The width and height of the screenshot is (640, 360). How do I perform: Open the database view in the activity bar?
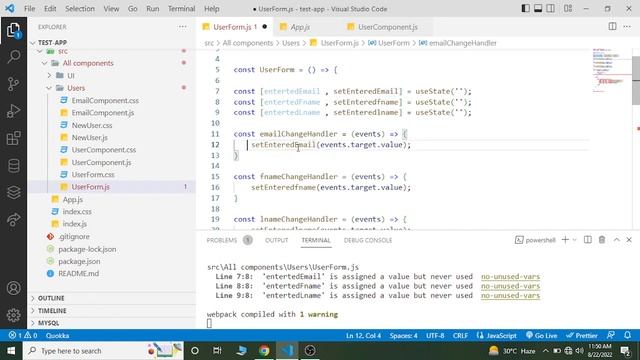click(x=13, y=166)
